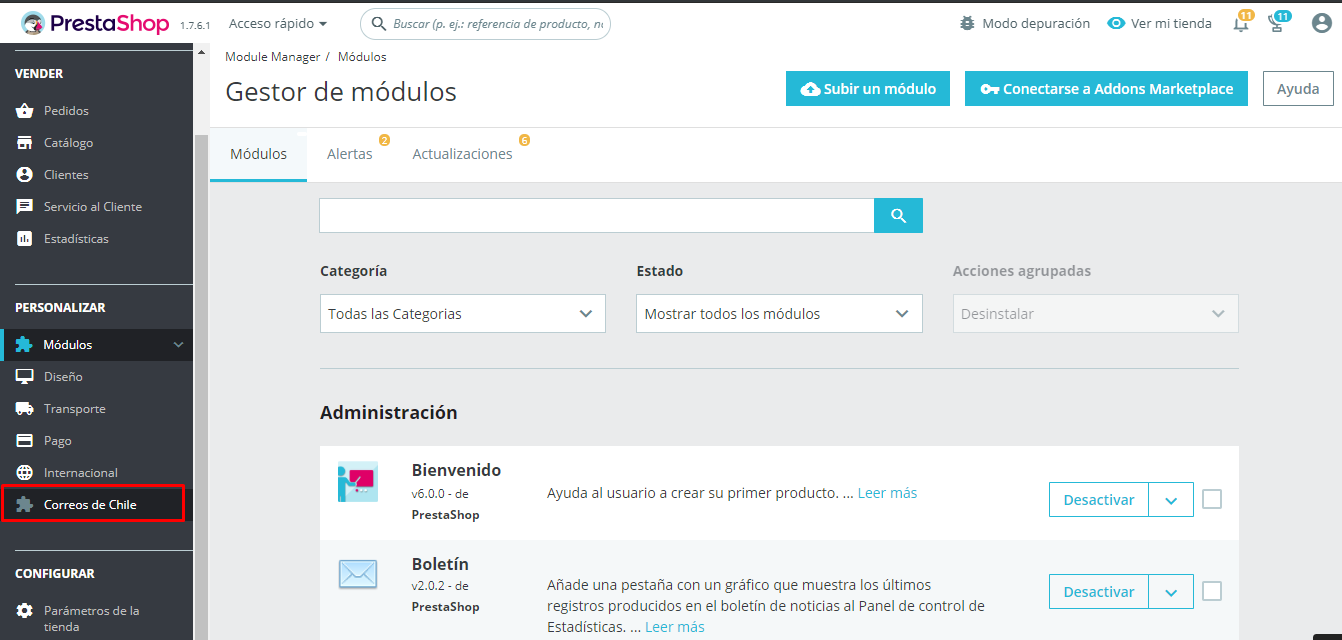Open the Acciones agrupadas Desinstalar dropdown

(1095, 314)
